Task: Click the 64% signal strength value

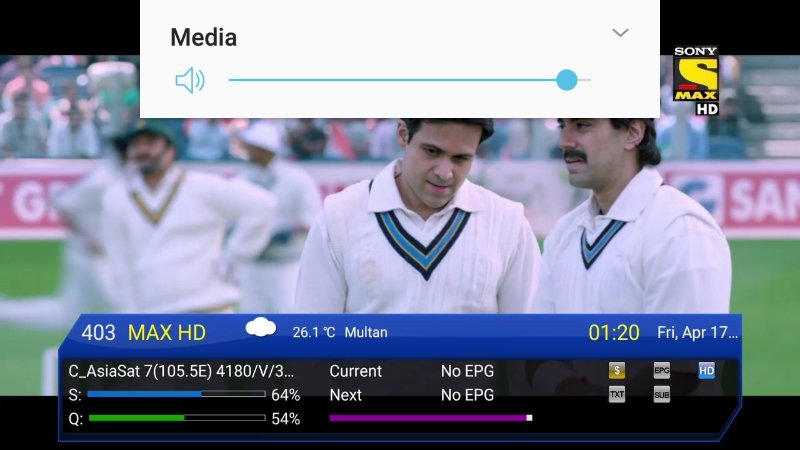Action: pyautogui.click(x=286, y=395)
